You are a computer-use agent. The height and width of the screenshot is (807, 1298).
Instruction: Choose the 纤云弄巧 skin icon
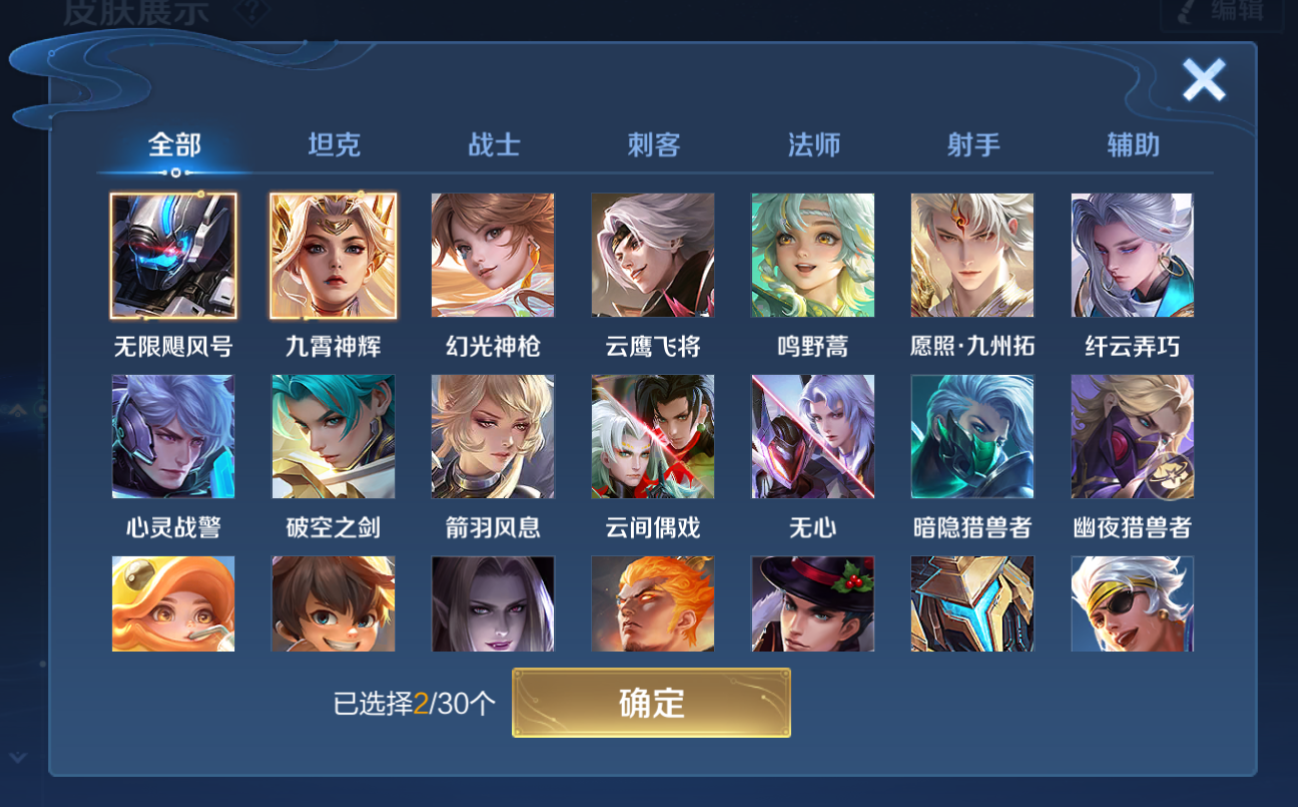[1132, 255]
